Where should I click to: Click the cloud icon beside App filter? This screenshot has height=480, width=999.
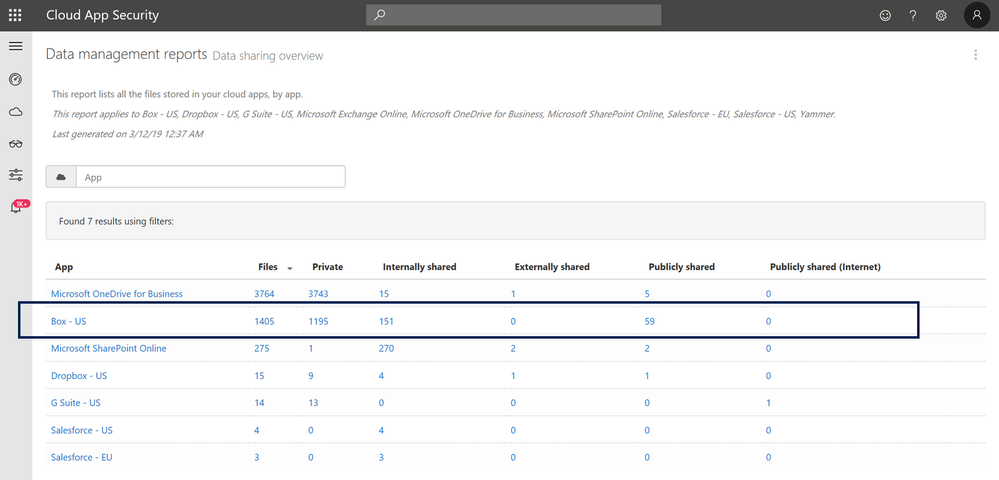pos(61,177)
